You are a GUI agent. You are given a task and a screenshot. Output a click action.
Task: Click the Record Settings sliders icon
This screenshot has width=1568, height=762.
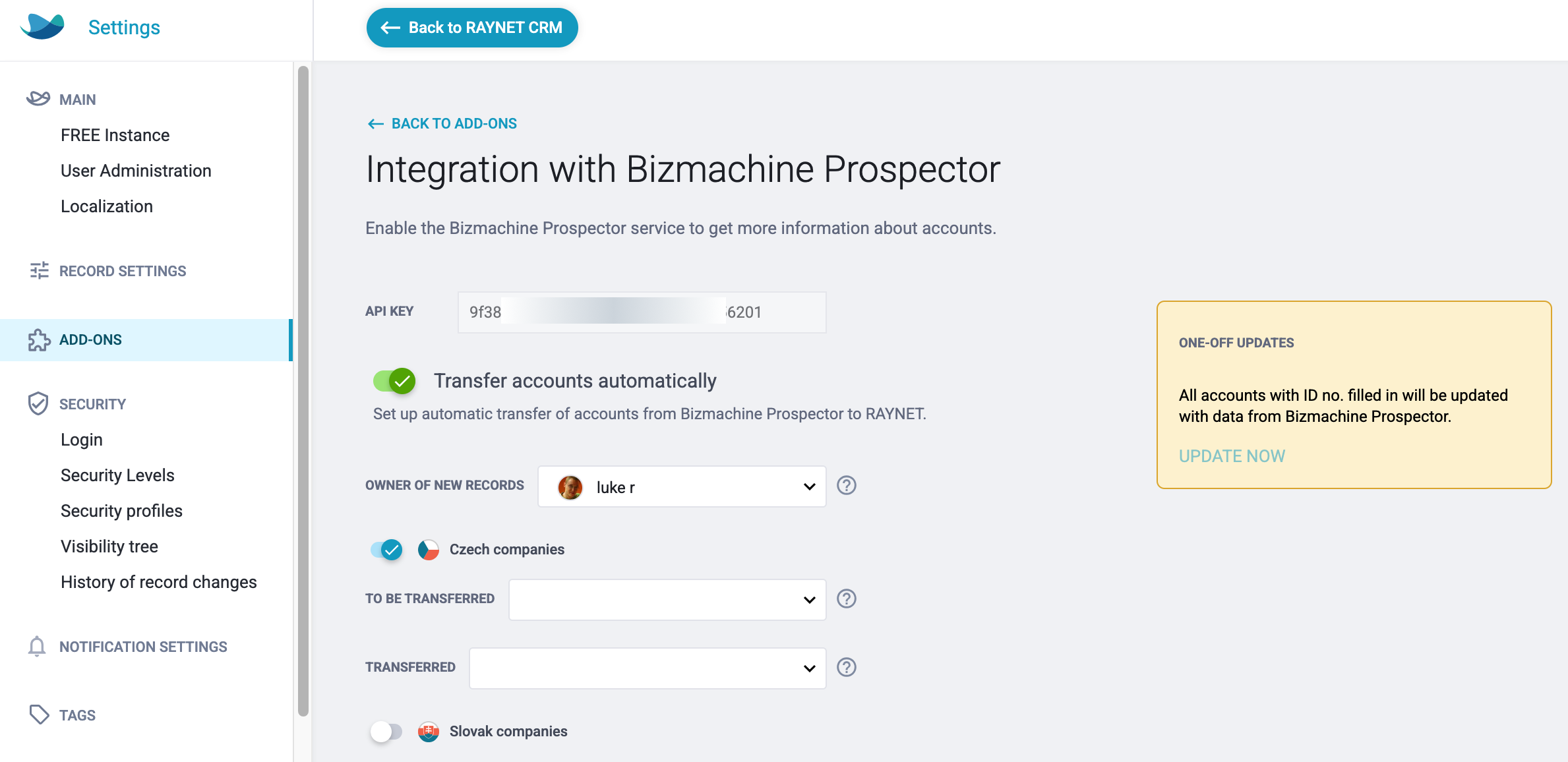click(39, 271)
